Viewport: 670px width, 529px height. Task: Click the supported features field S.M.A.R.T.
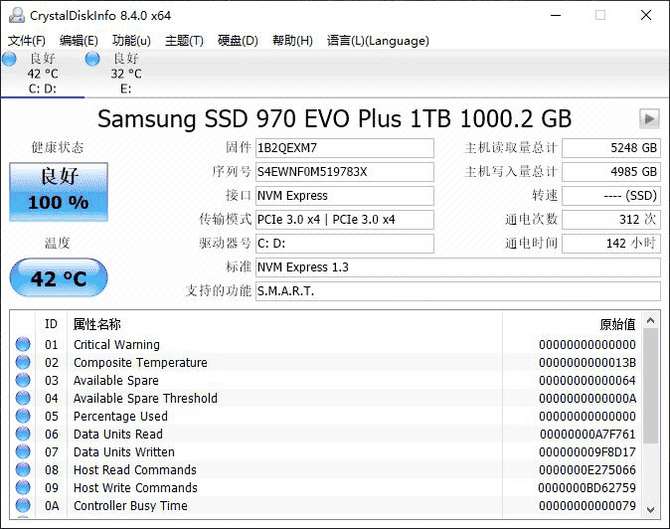click(458, 291)
